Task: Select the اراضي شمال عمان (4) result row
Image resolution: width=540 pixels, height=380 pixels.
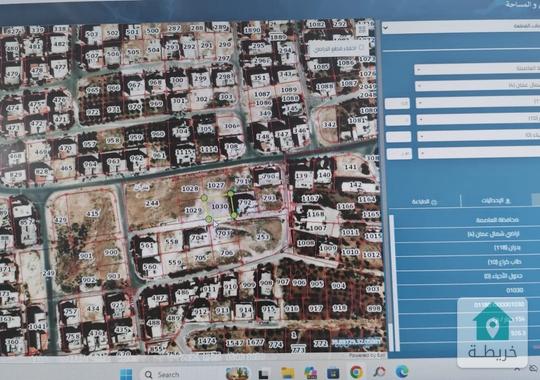Action: click(x=467, y=234)
